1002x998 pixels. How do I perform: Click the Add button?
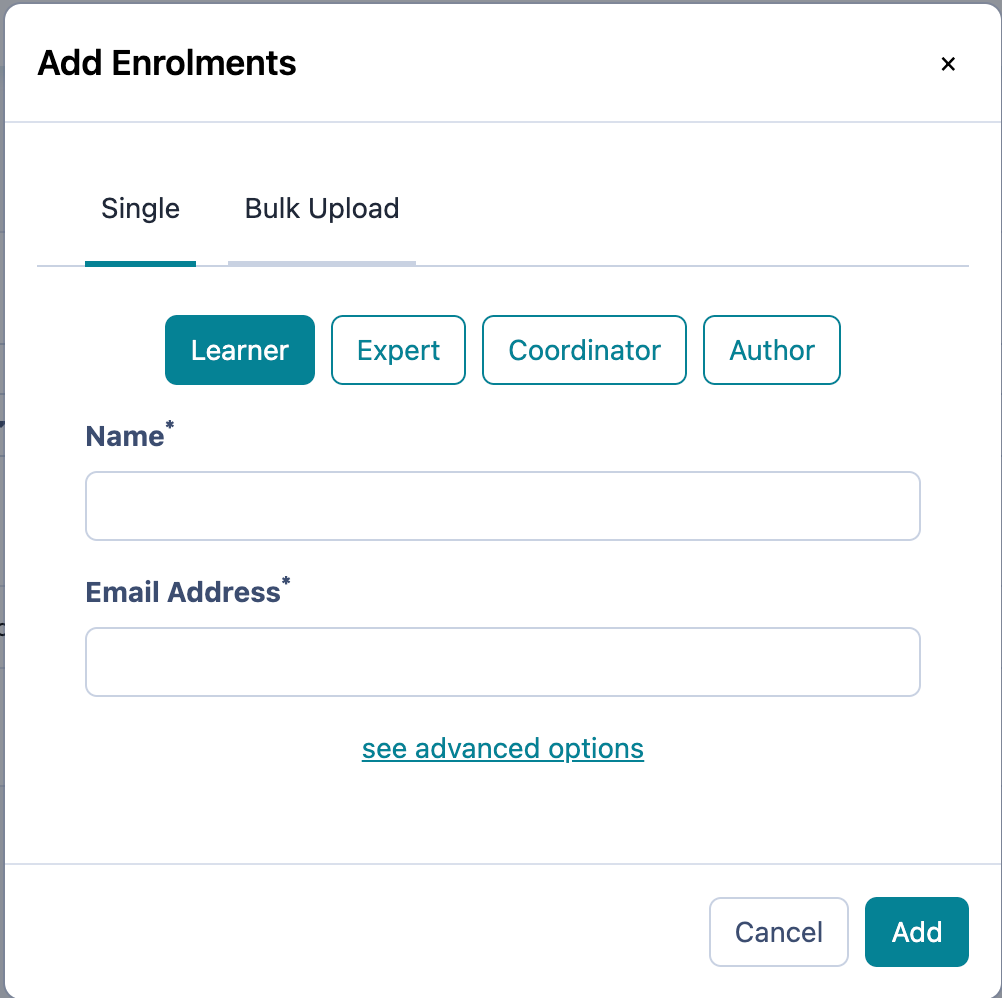pyautogui.click(x=916, y=932)
